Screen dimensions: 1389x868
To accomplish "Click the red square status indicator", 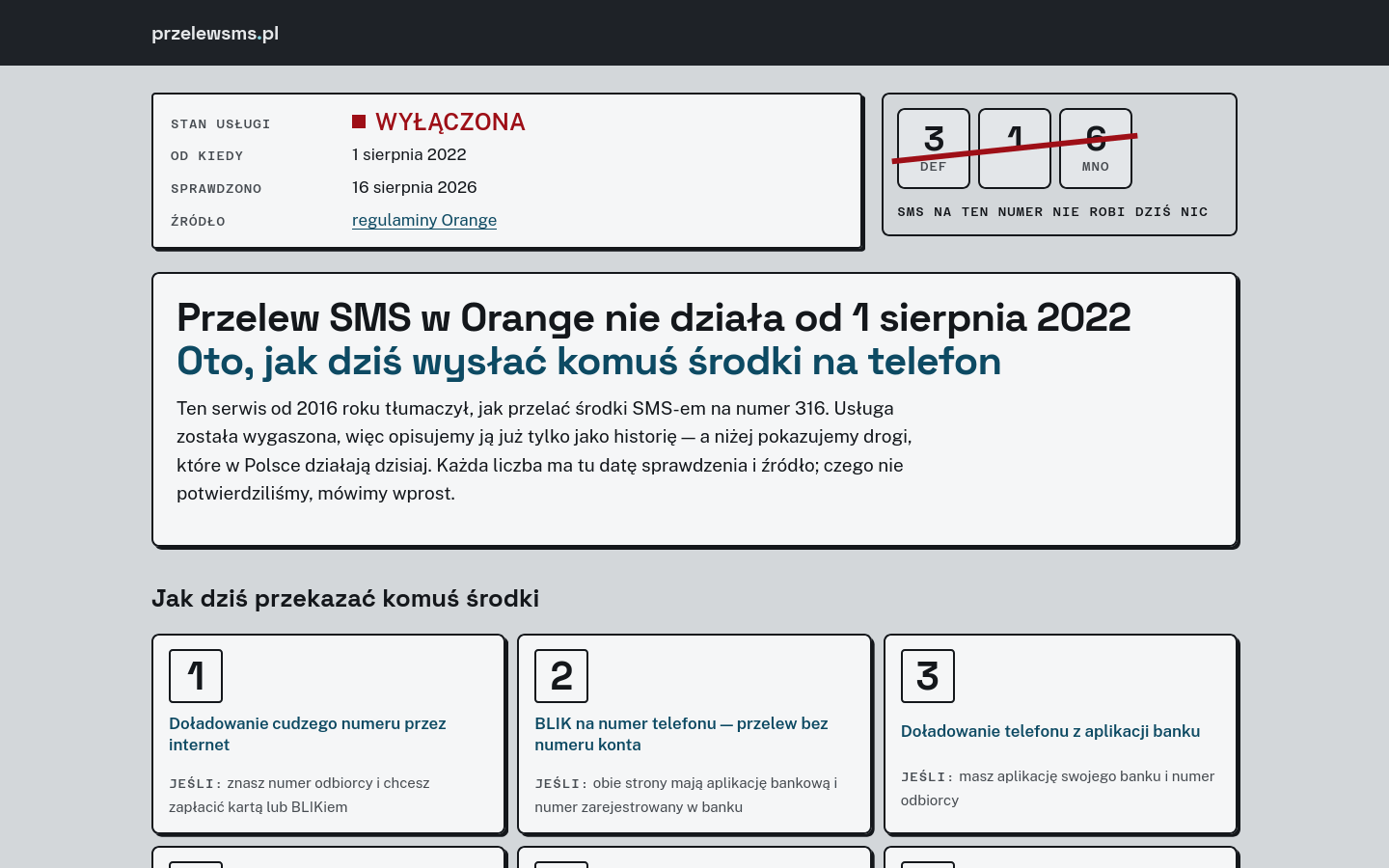I will [359, 122].
